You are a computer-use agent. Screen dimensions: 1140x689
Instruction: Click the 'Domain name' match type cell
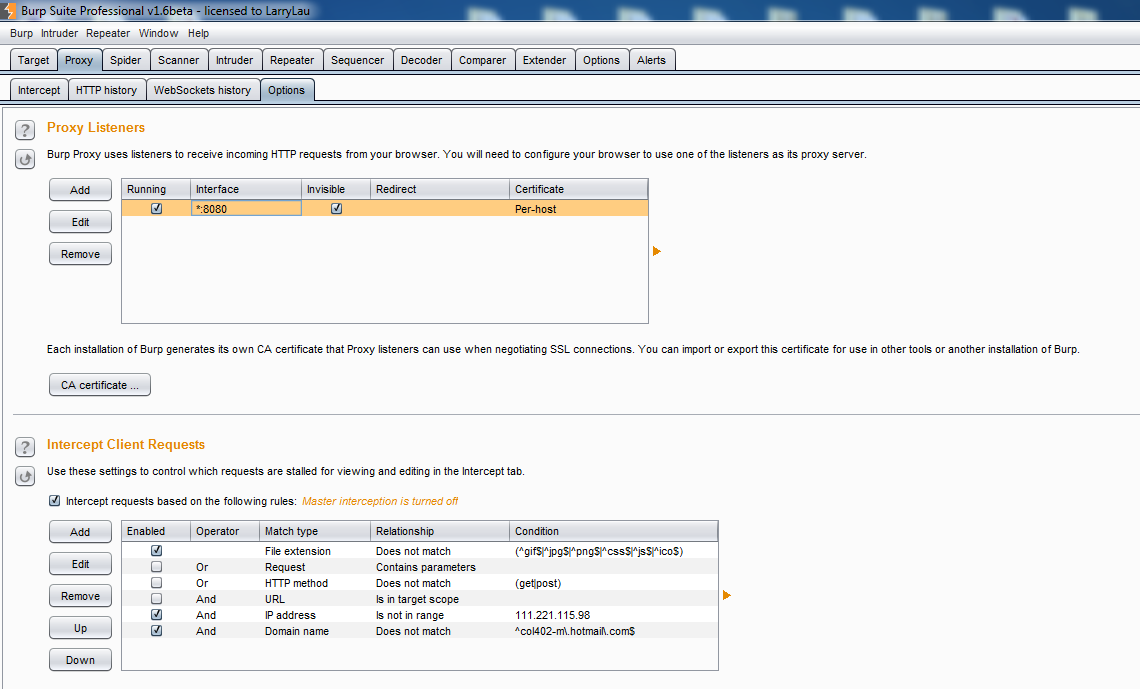coord(315,631)
